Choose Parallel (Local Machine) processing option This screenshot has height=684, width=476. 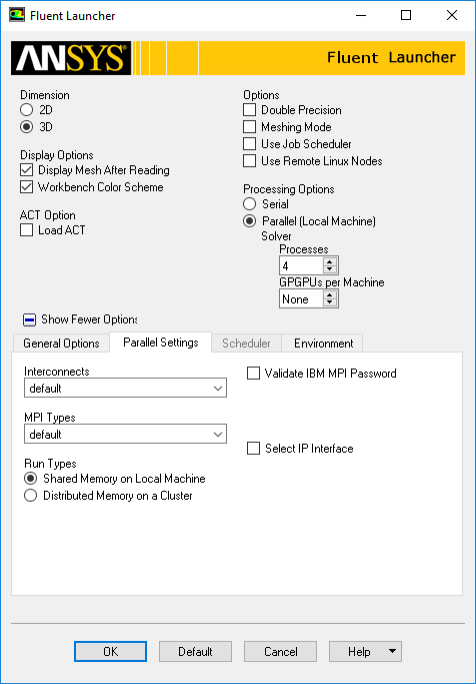pyautogui.click(x=250, y=221)
